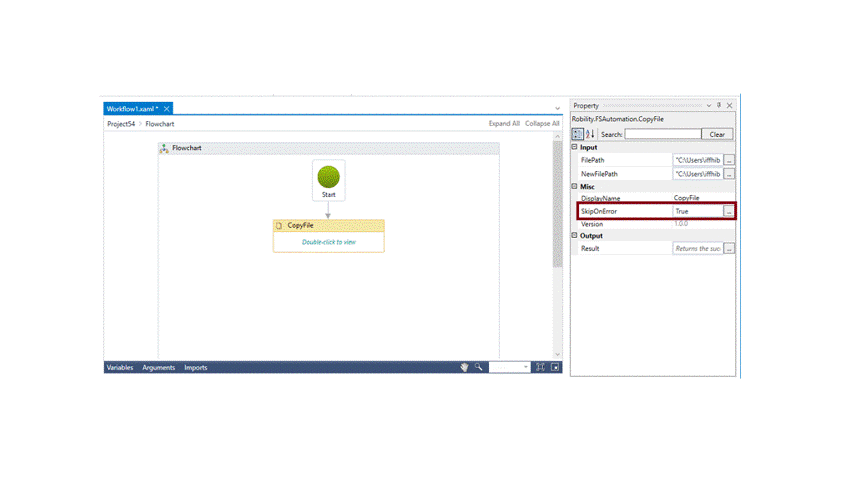Click the Flowchart header icon
The height and width of the screenshot is (480, 853).
[x=164, y=148]
